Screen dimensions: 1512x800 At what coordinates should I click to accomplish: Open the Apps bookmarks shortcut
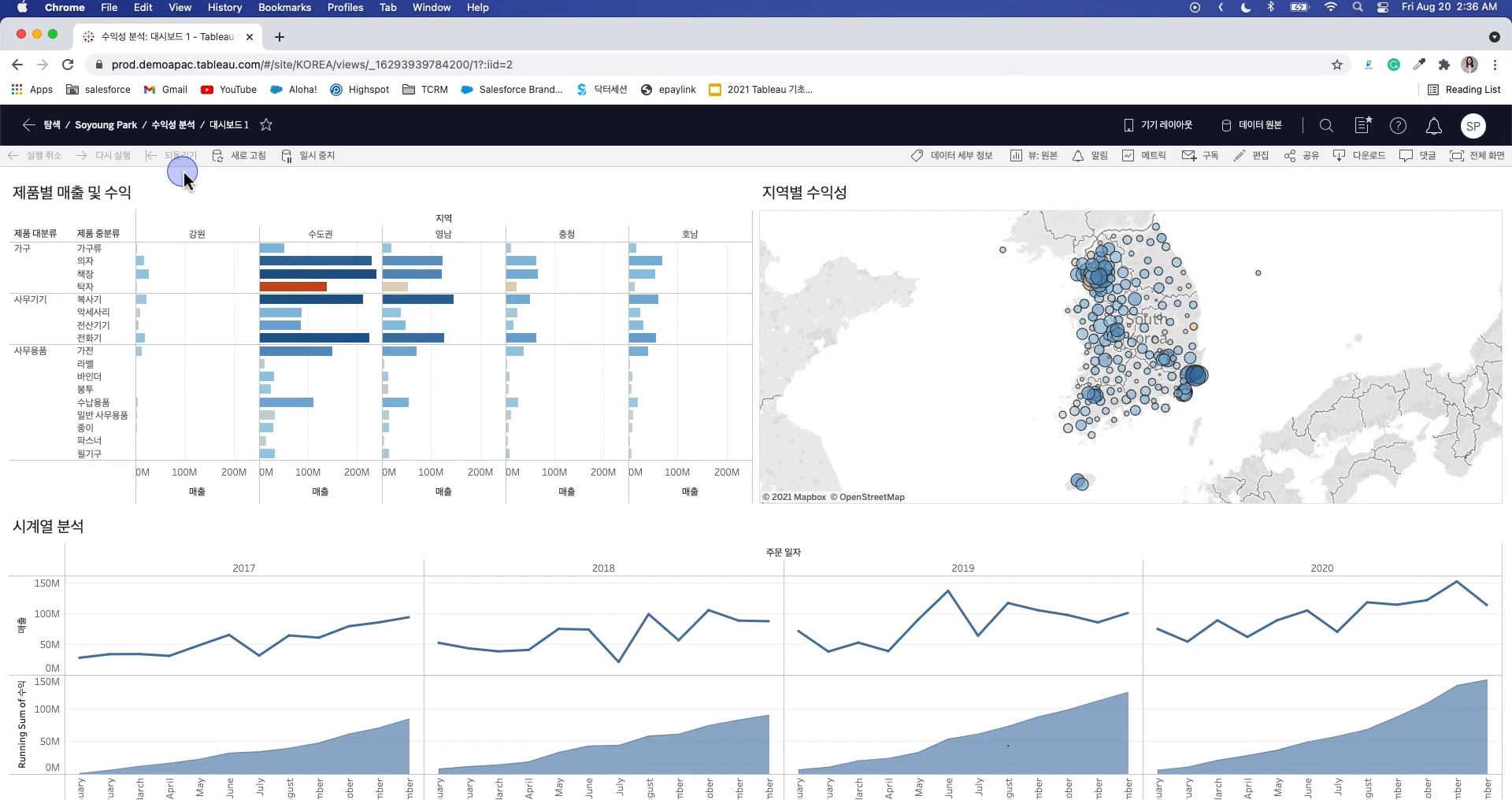[x=32, y=90]
